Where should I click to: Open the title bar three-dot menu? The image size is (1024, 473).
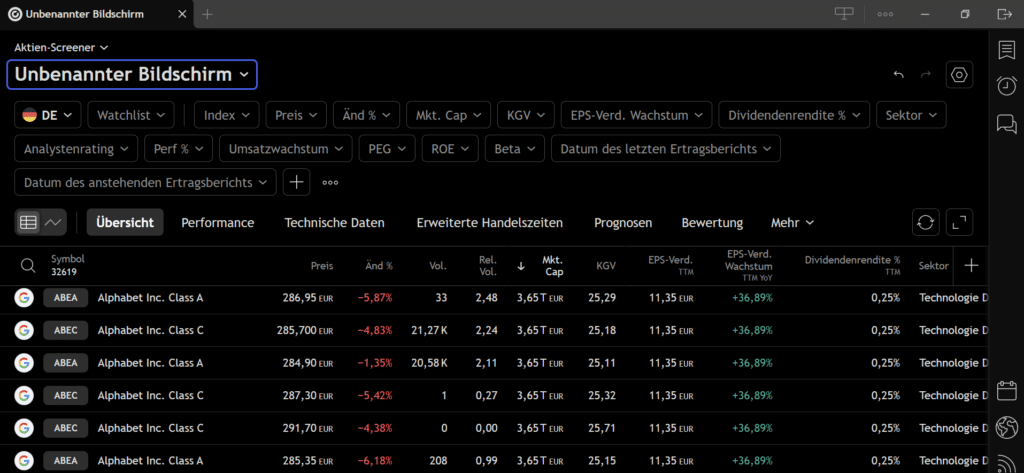885,14
